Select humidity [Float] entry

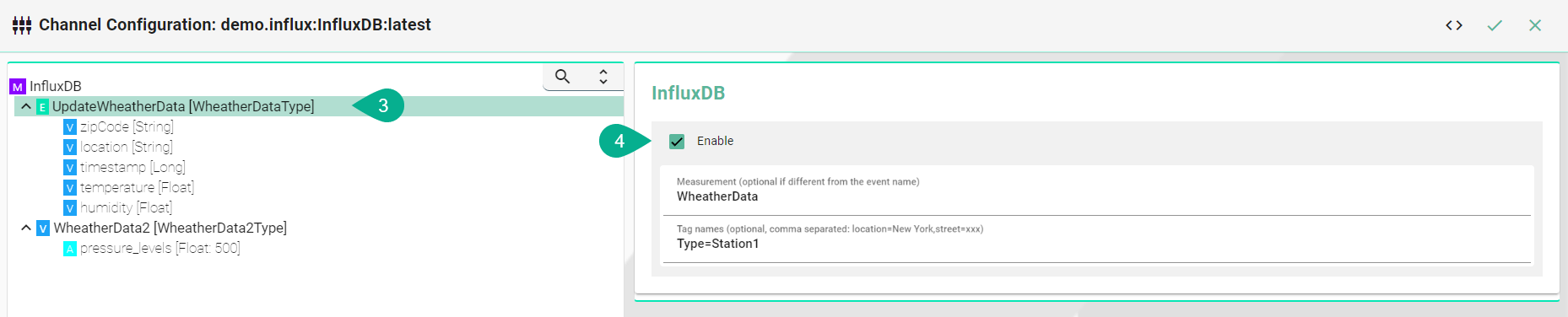click(126, 207)
